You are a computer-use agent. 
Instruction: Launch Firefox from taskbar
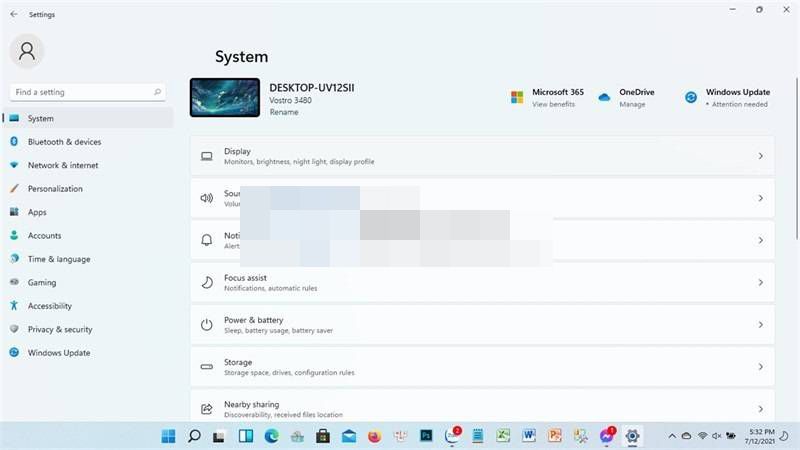(x=374, y=436)
